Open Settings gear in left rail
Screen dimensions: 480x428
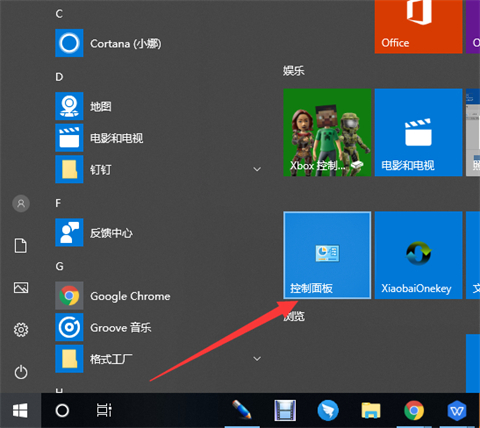(x=21, y=330)
